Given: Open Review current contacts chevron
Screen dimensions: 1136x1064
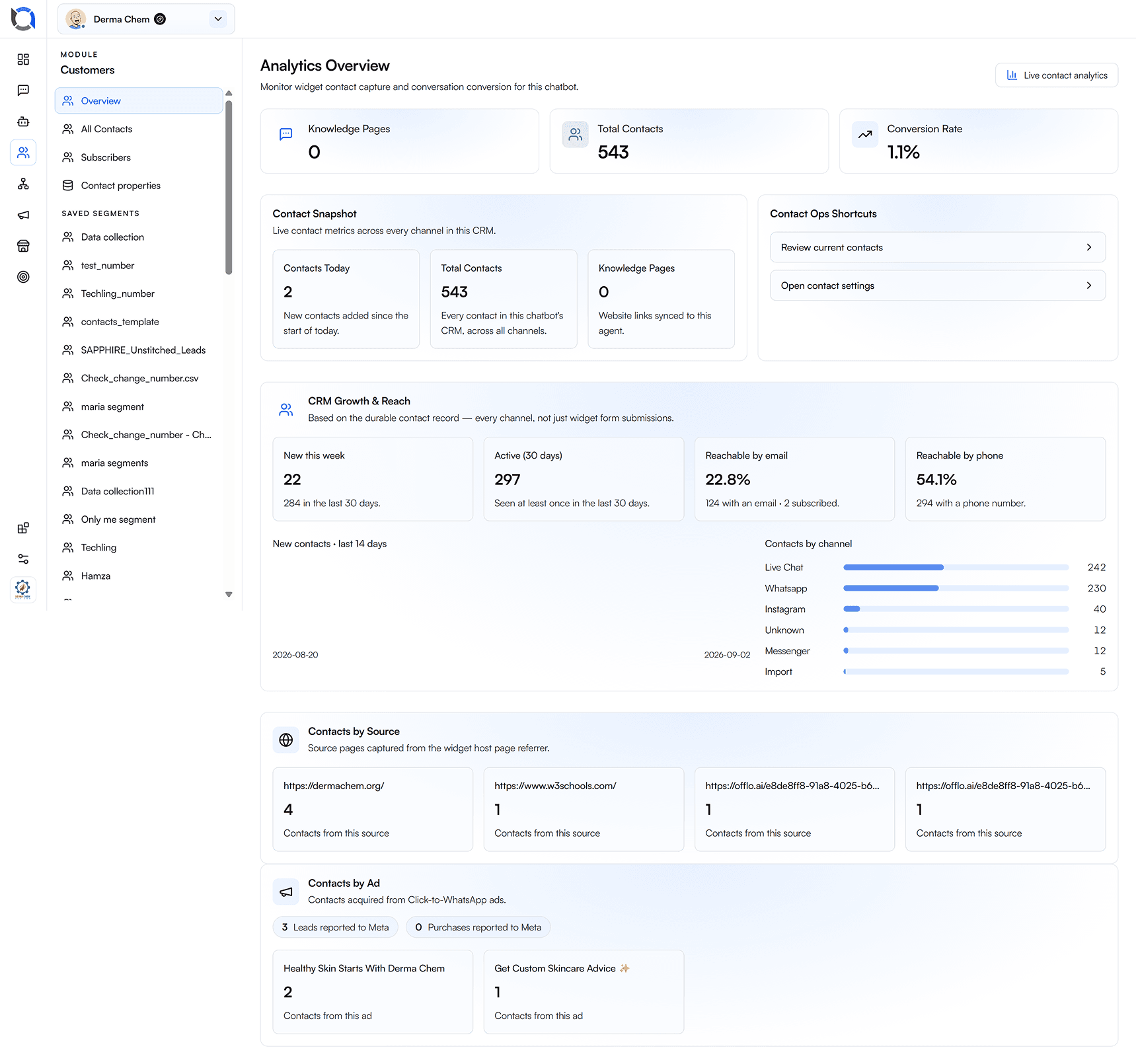Looking at the screenshot, I should click(1089, 247).
